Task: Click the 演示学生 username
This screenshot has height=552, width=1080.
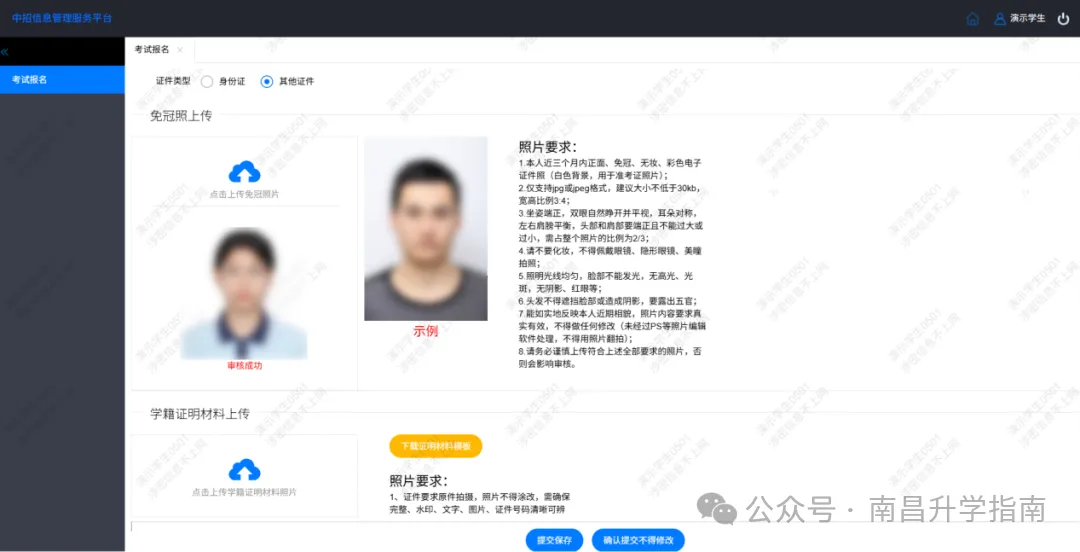Action: [1028, 19]
